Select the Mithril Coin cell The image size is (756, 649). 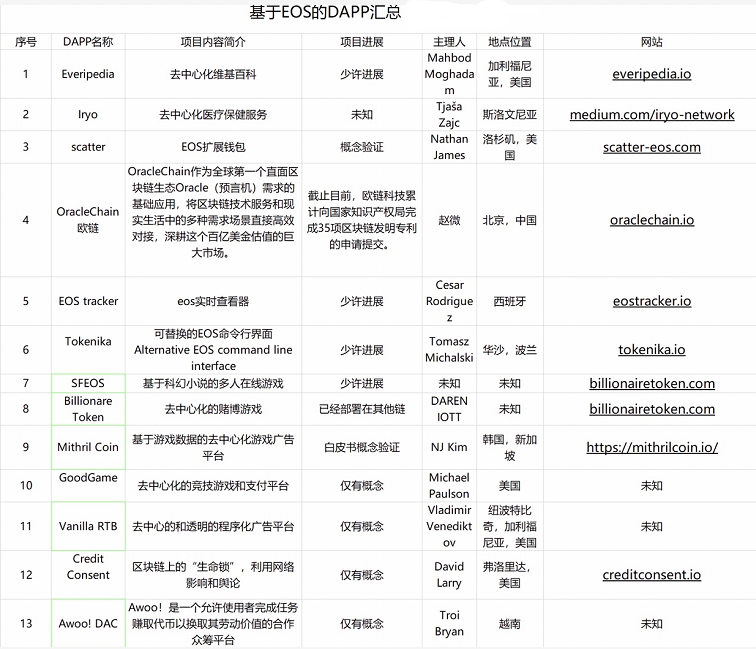pyautogui.click(x=88, y=447)
